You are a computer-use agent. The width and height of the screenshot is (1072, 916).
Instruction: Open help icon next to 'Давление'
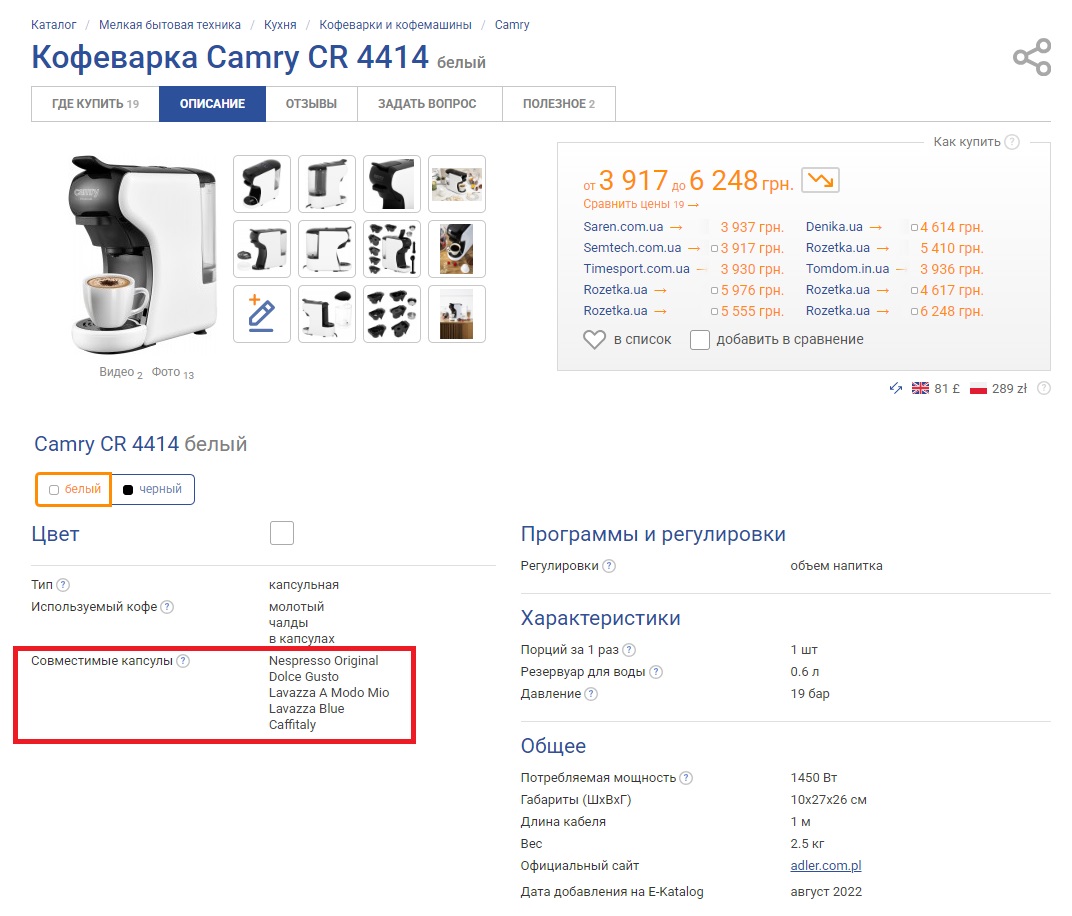pyautogui.click(x=592, y=694)
